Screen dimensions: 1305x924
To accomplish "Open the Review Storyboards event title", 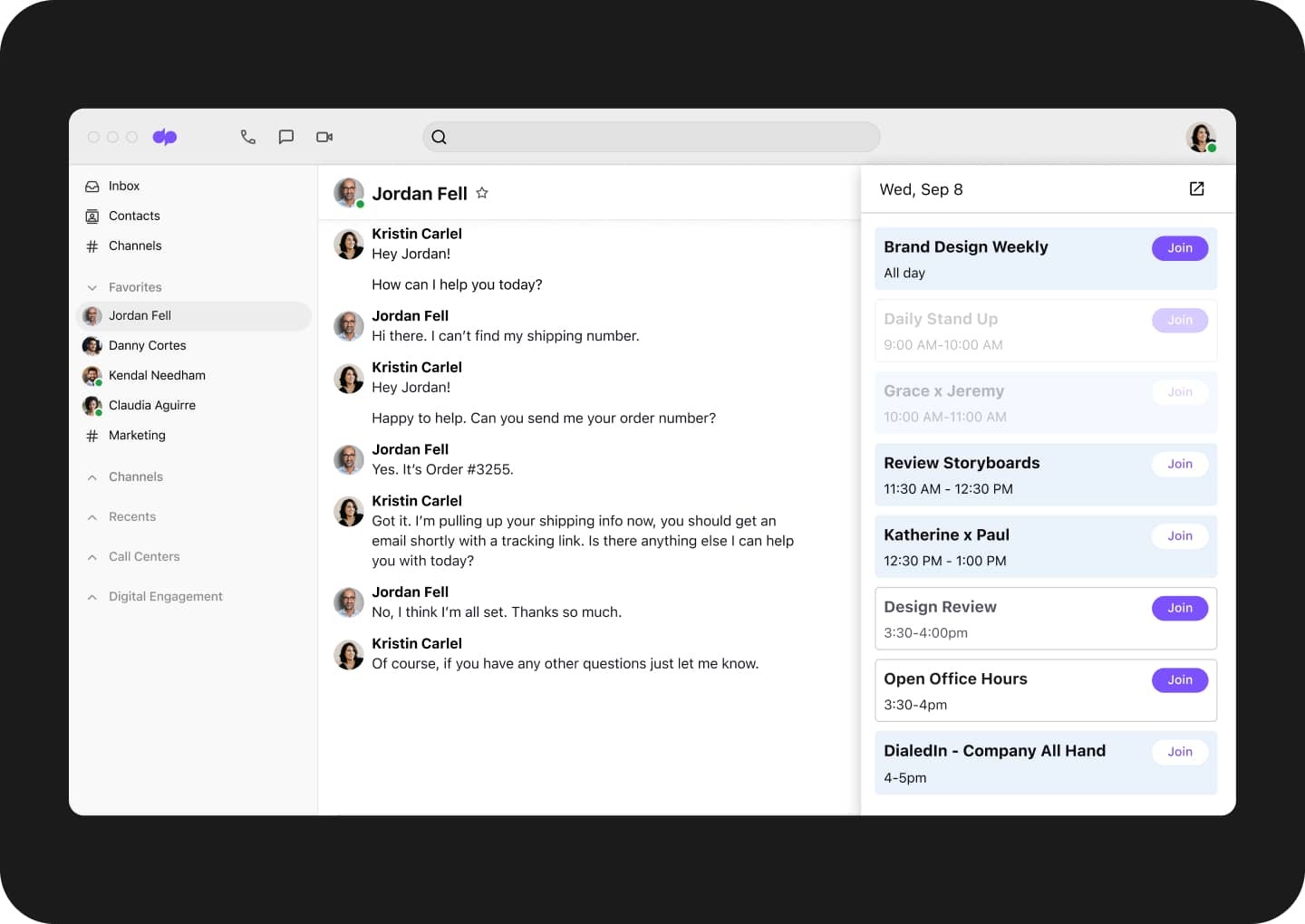I will pos(962,463).
